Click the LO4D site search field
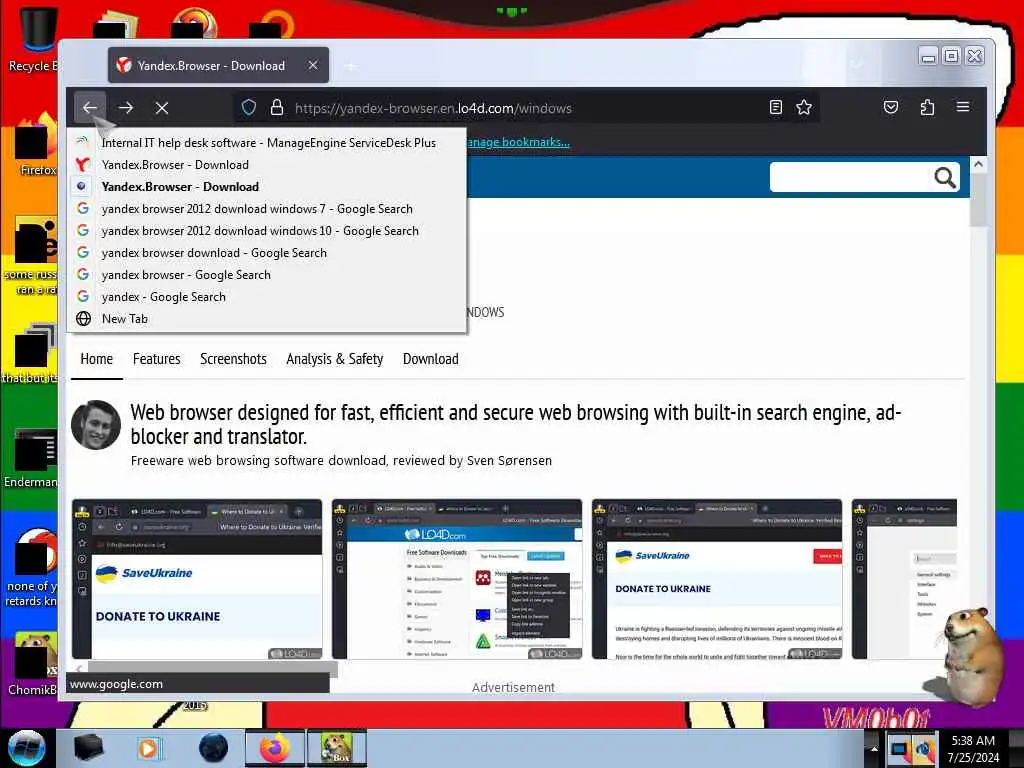1024x768 pixels. pos(850,177)
